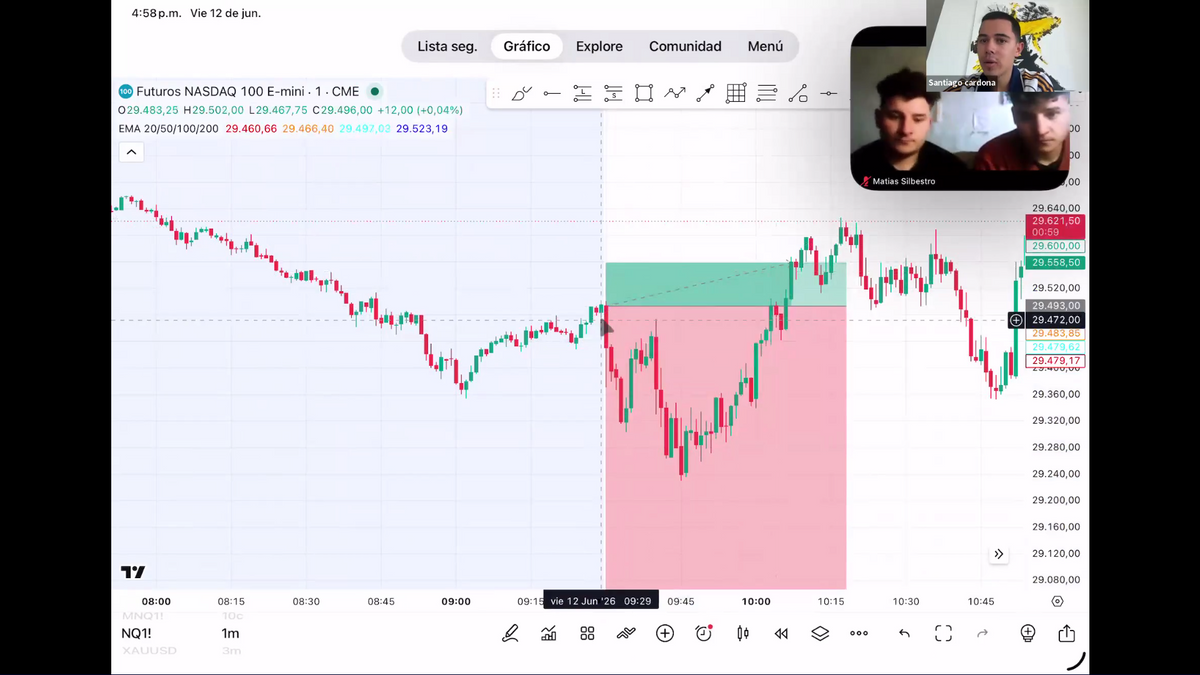Open the alarm clock alerts icon
Screen dimensions: 1200x675
pyautogui.click(x=704, y=633)
